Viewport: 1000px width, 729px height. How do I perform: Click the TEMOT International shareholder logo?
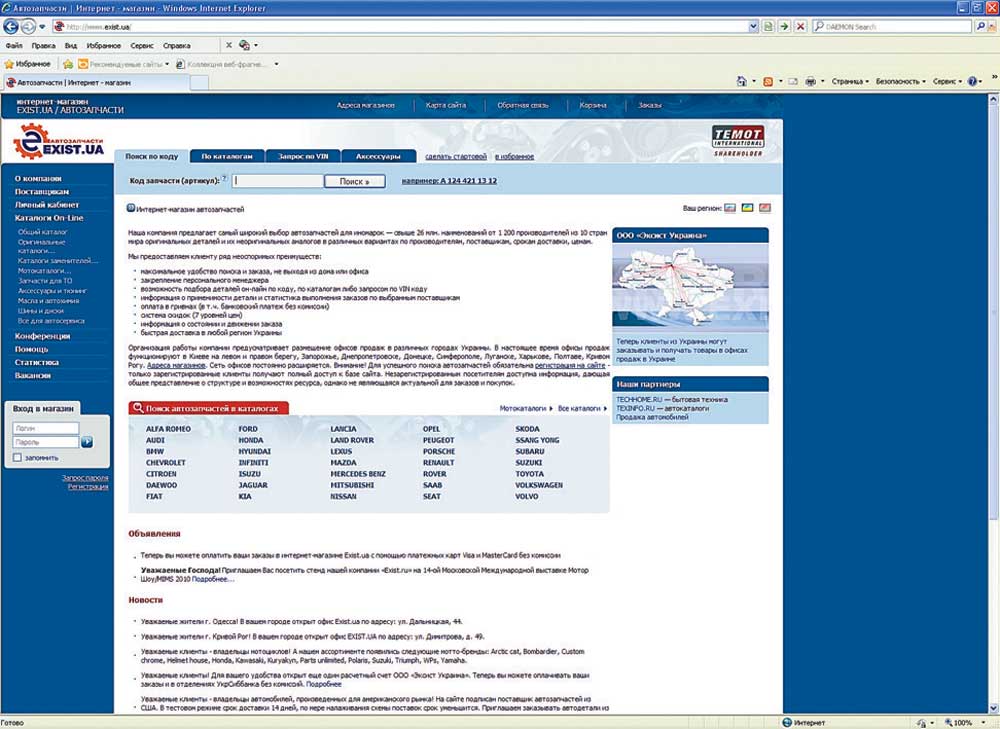pos(738,140)
